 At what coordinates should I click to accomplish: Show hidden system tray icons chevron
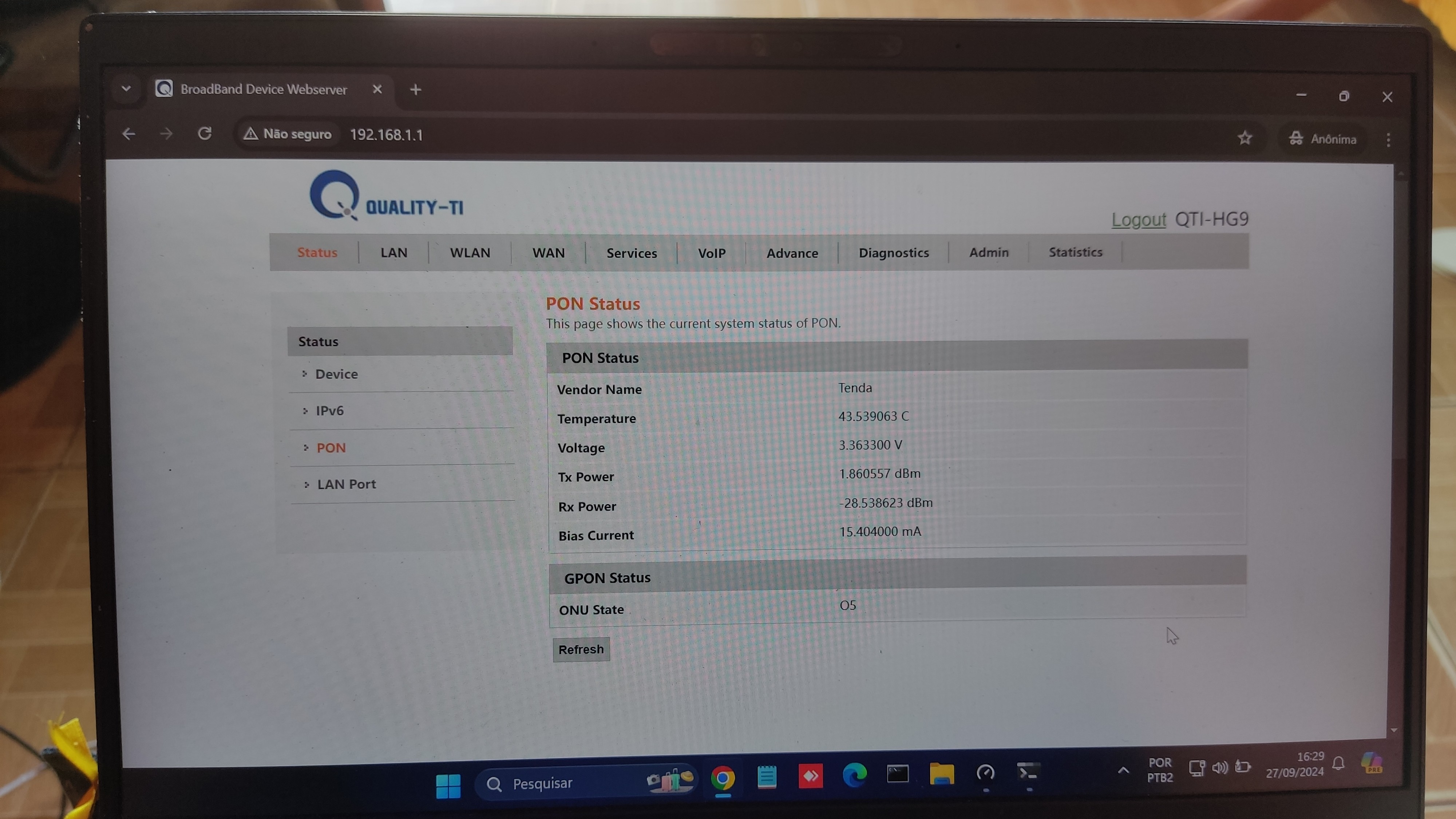(1123, 770)
